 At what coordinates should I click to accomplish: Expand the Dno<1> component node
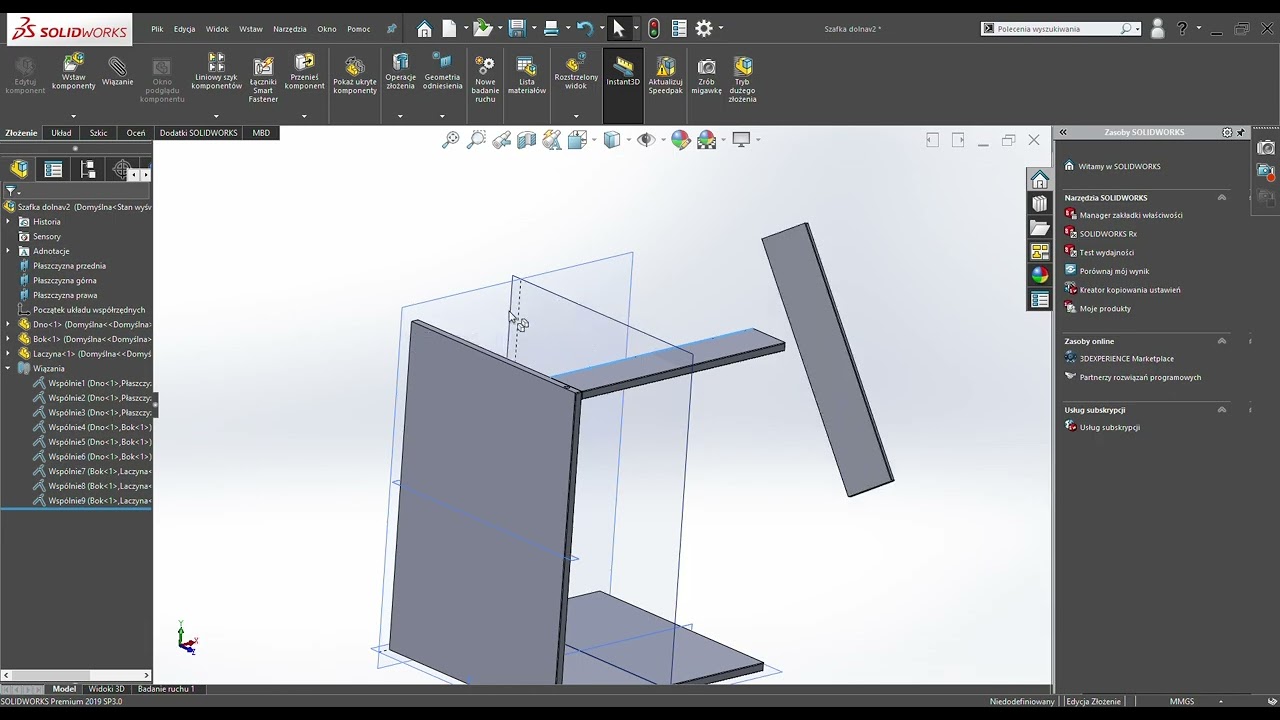click(8, 325)
